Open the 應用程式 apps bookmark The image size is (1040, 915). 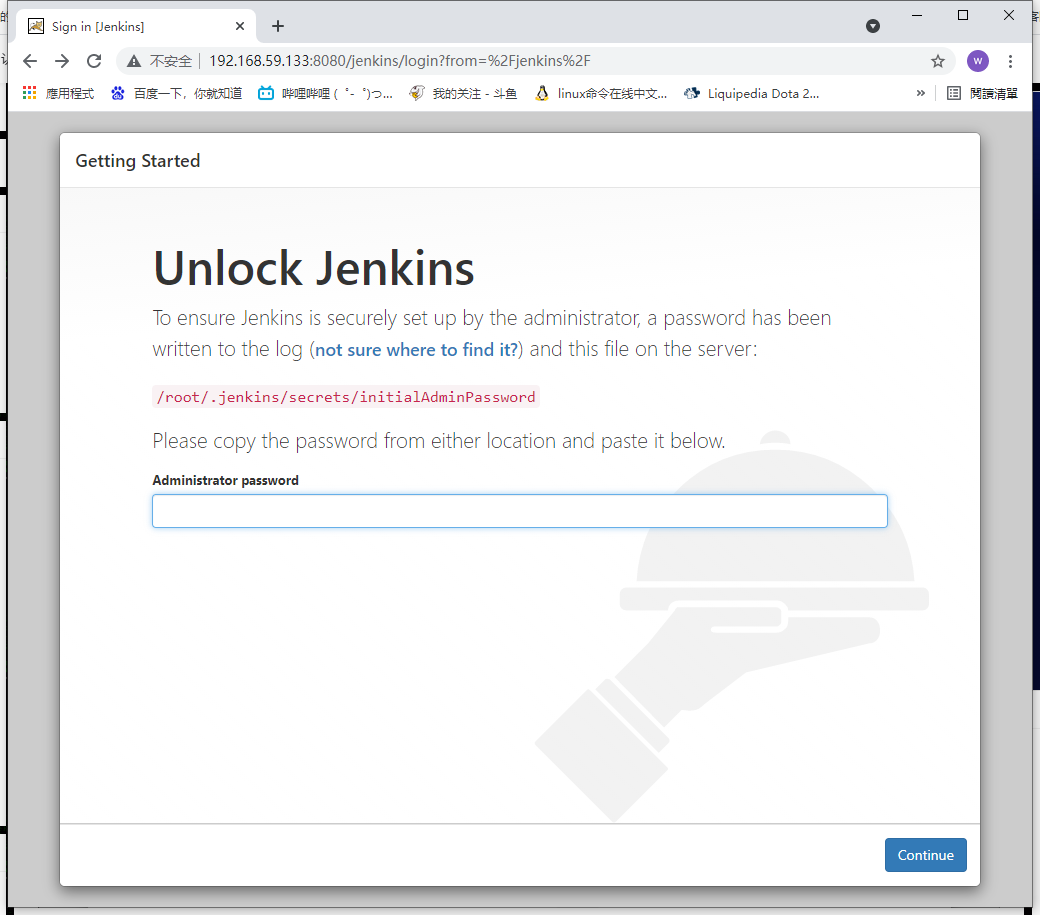[58, 93]
